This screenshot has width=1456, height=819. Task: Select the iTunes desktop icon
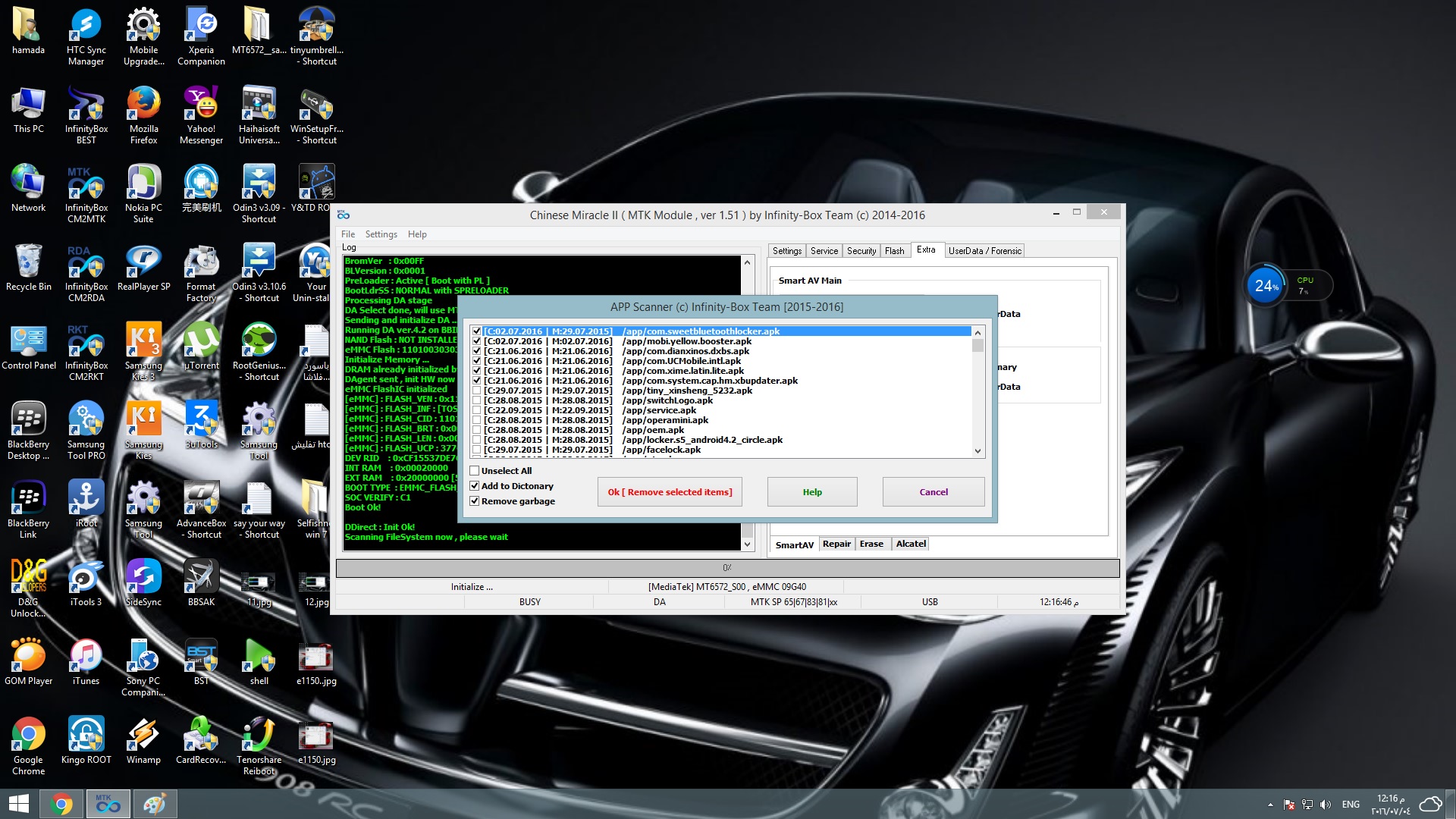coord(86,661)
